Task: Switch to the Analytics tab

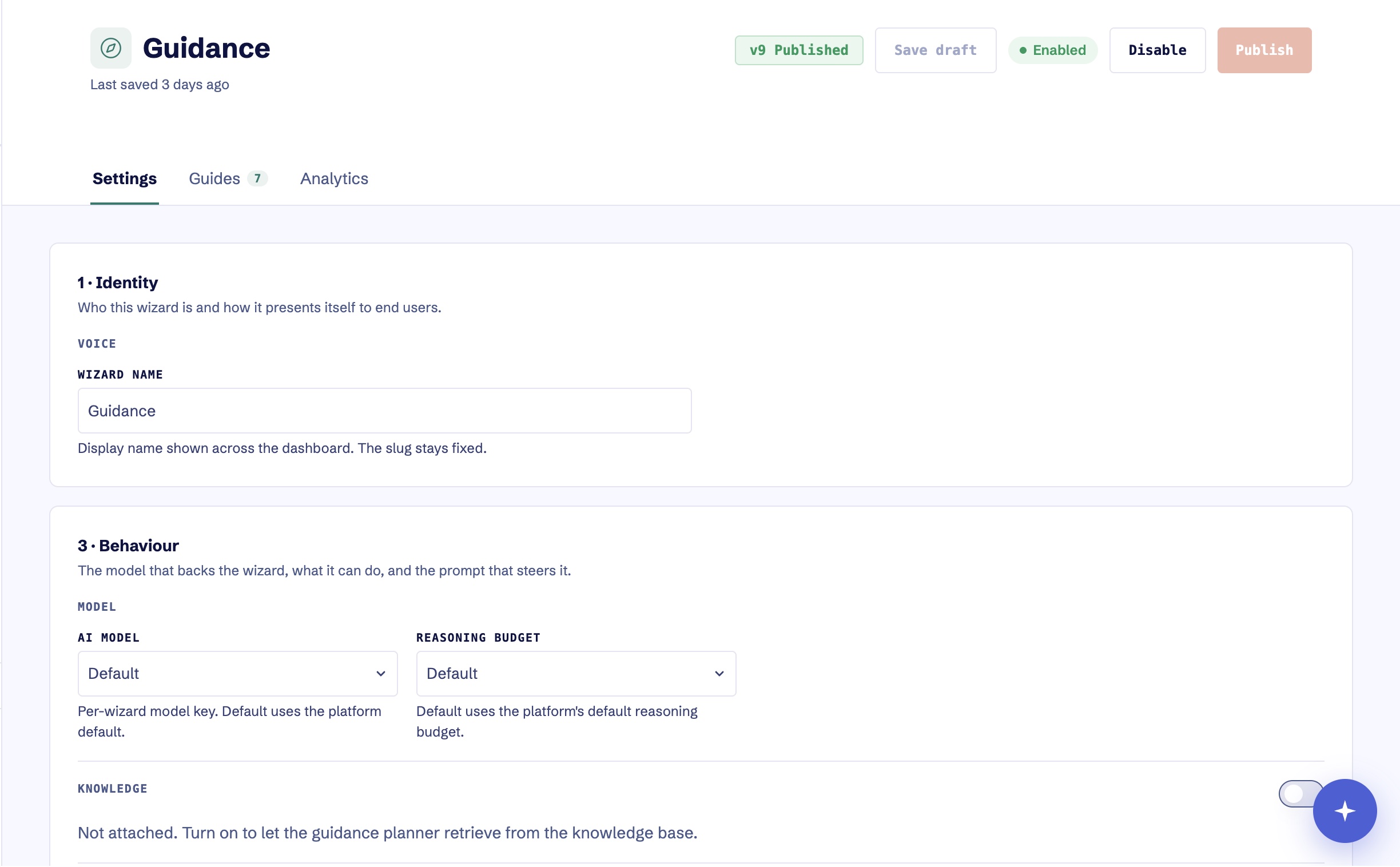Action: pyautogui.click(x=334, y=178)
